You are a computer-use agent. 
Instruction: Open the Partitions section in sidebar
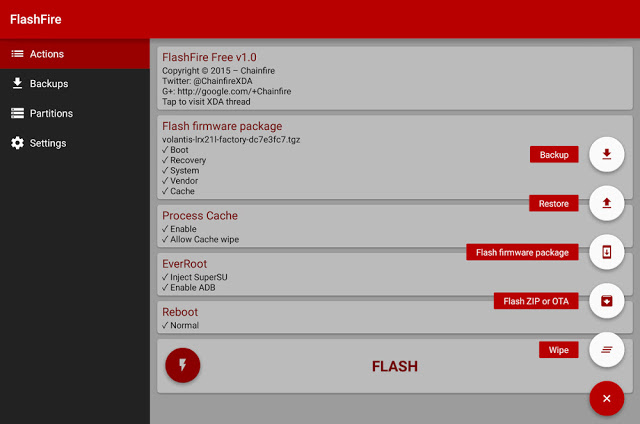tap(75, 113)
